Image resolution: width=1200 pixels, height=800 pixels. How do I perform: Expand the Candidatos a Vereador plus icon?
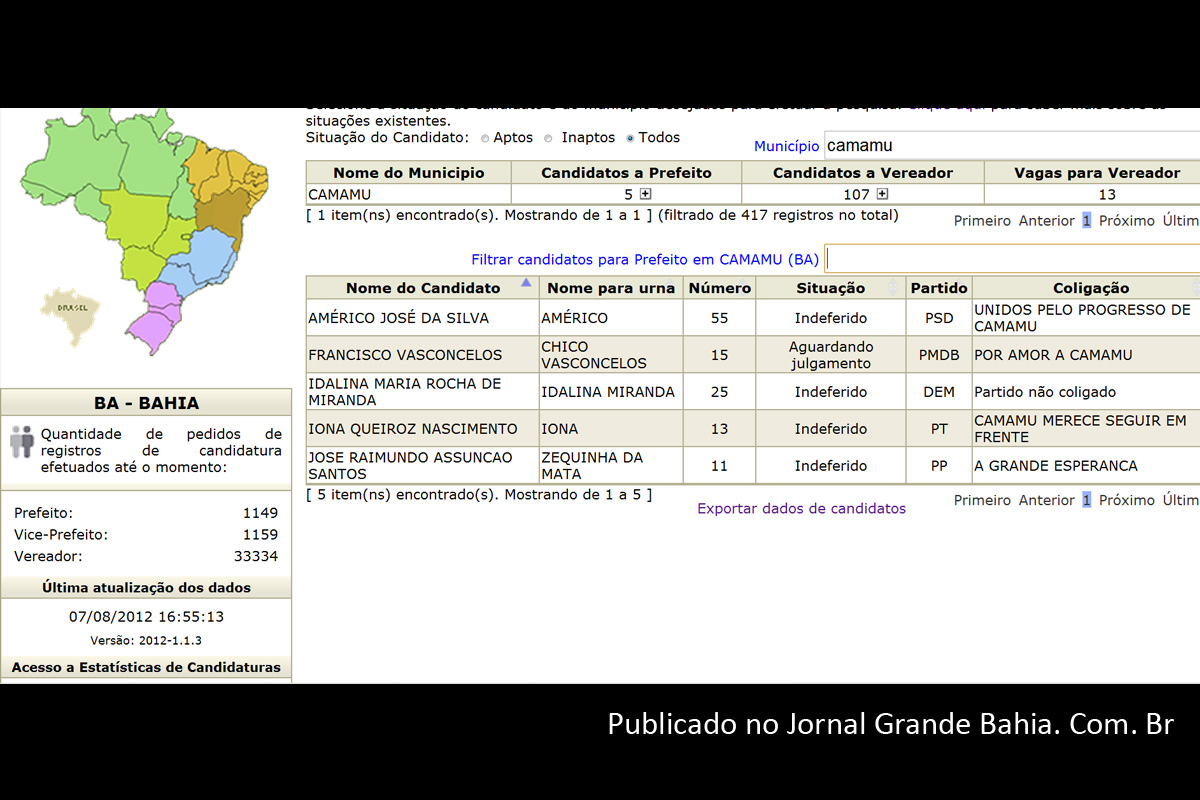[x=882, y=194]
